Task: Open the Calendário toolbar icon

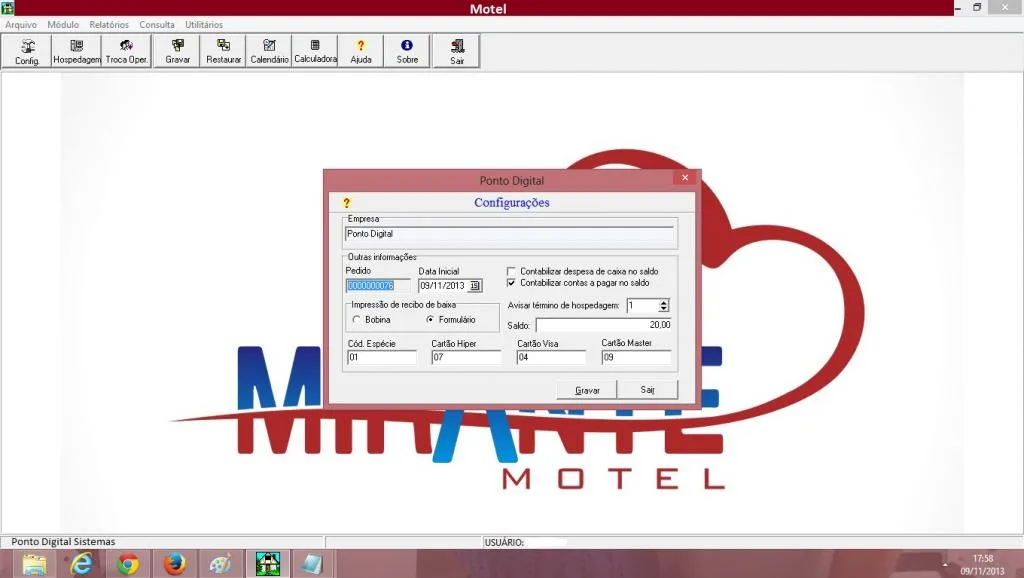Action: [x=269, y=51]
